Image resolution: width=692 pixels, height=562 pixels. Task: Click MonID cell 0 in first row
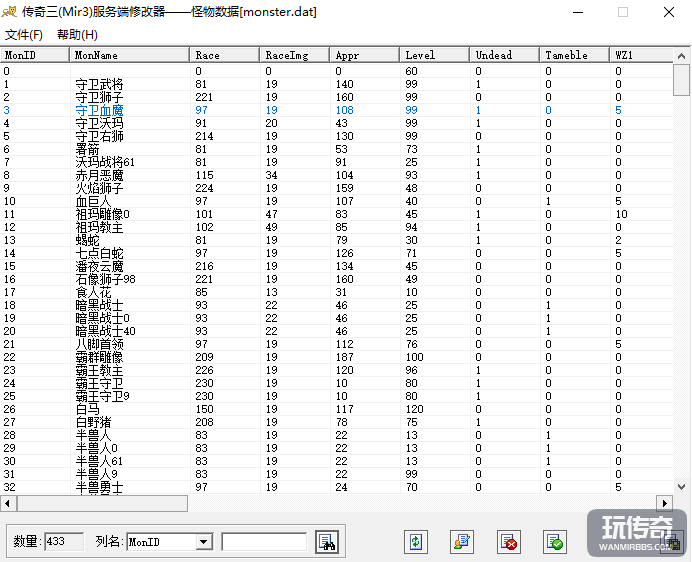point(6,71)
